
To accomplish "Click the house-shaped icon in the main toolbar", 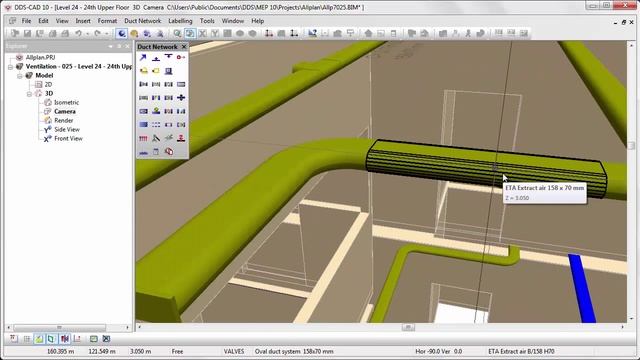I will [368, 33].
